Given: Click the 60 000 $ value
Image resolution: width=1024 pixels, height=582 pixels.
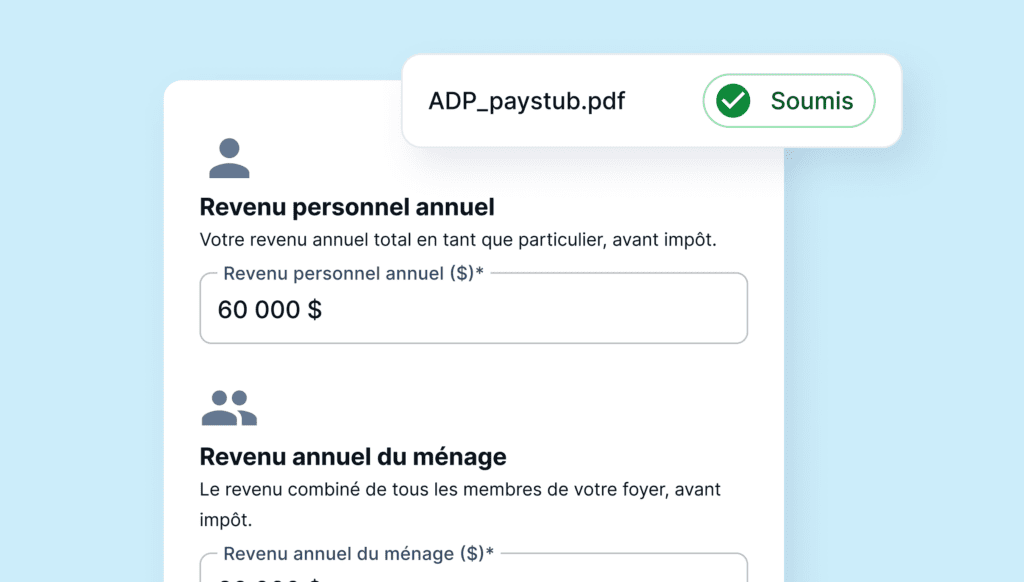Looking at the screenshot, I should pos(270,310).
